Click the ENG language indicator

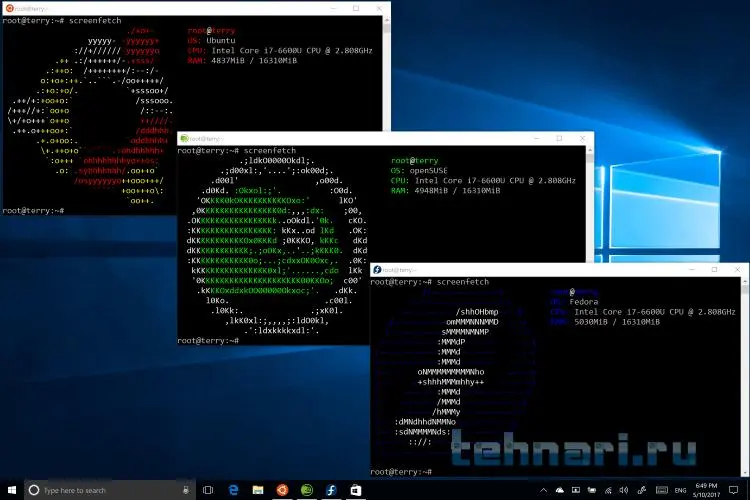[x=680, y=490]
